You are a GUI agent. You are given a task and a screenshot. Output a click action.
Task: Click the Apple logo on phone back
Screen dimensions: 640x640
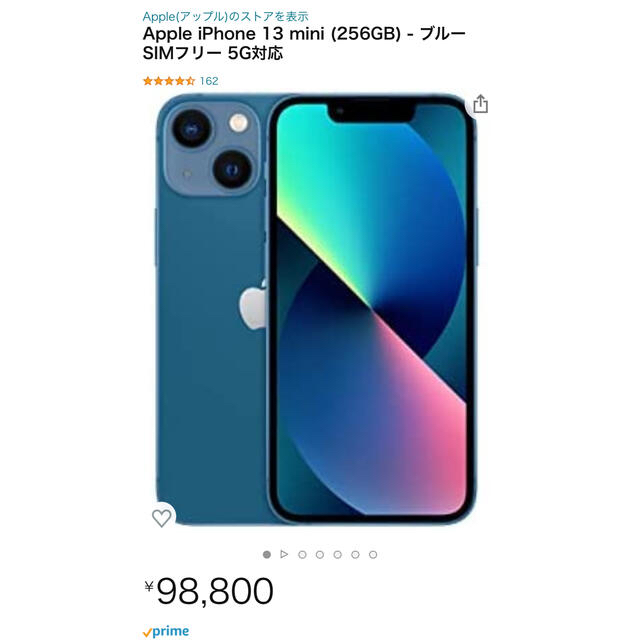pos(253,304)
